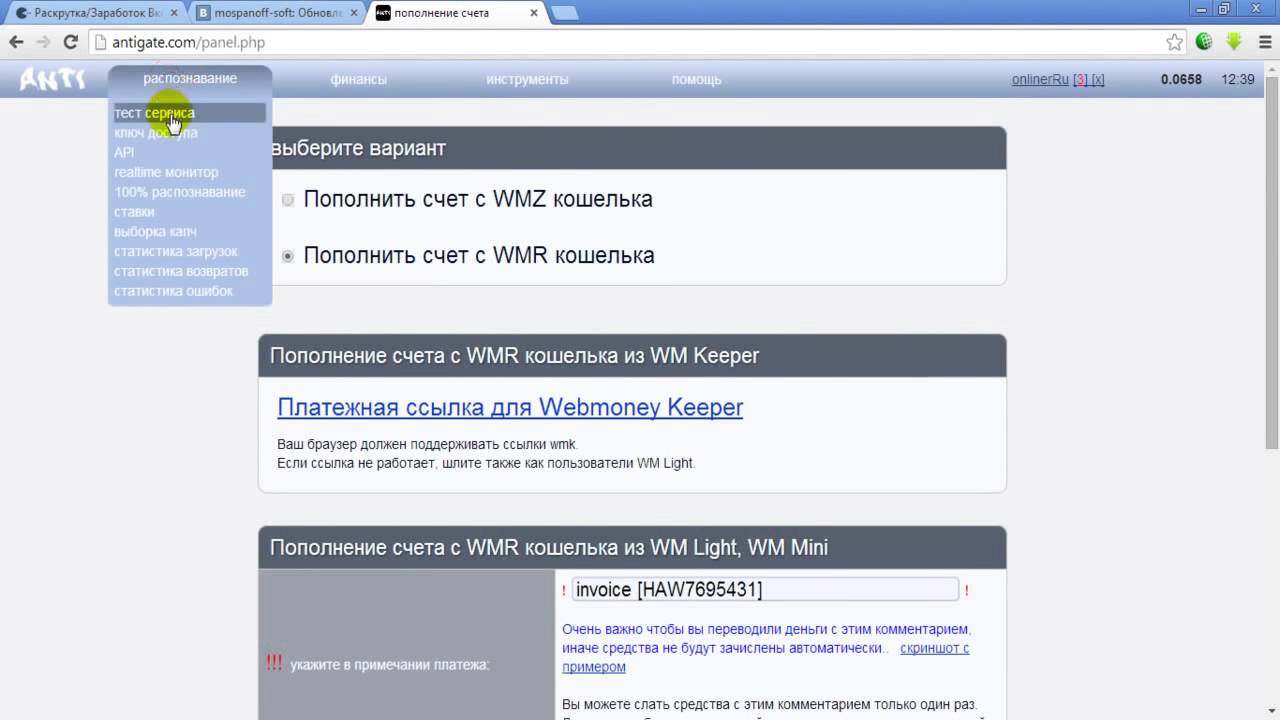The width and height of the screenshot is (1280, 720).
Task: Click 'Платежная ссылка для Webmoney Keeper' link
Action: click(510, 407)
